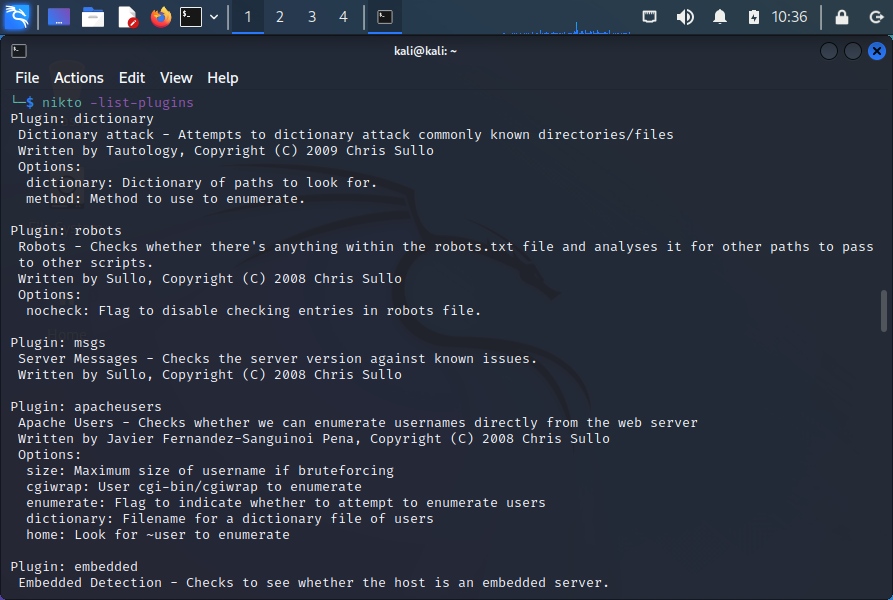Click the log out panel icon
Image resolution: width=893 pixels, height=600 pixels.
(876, 17)
